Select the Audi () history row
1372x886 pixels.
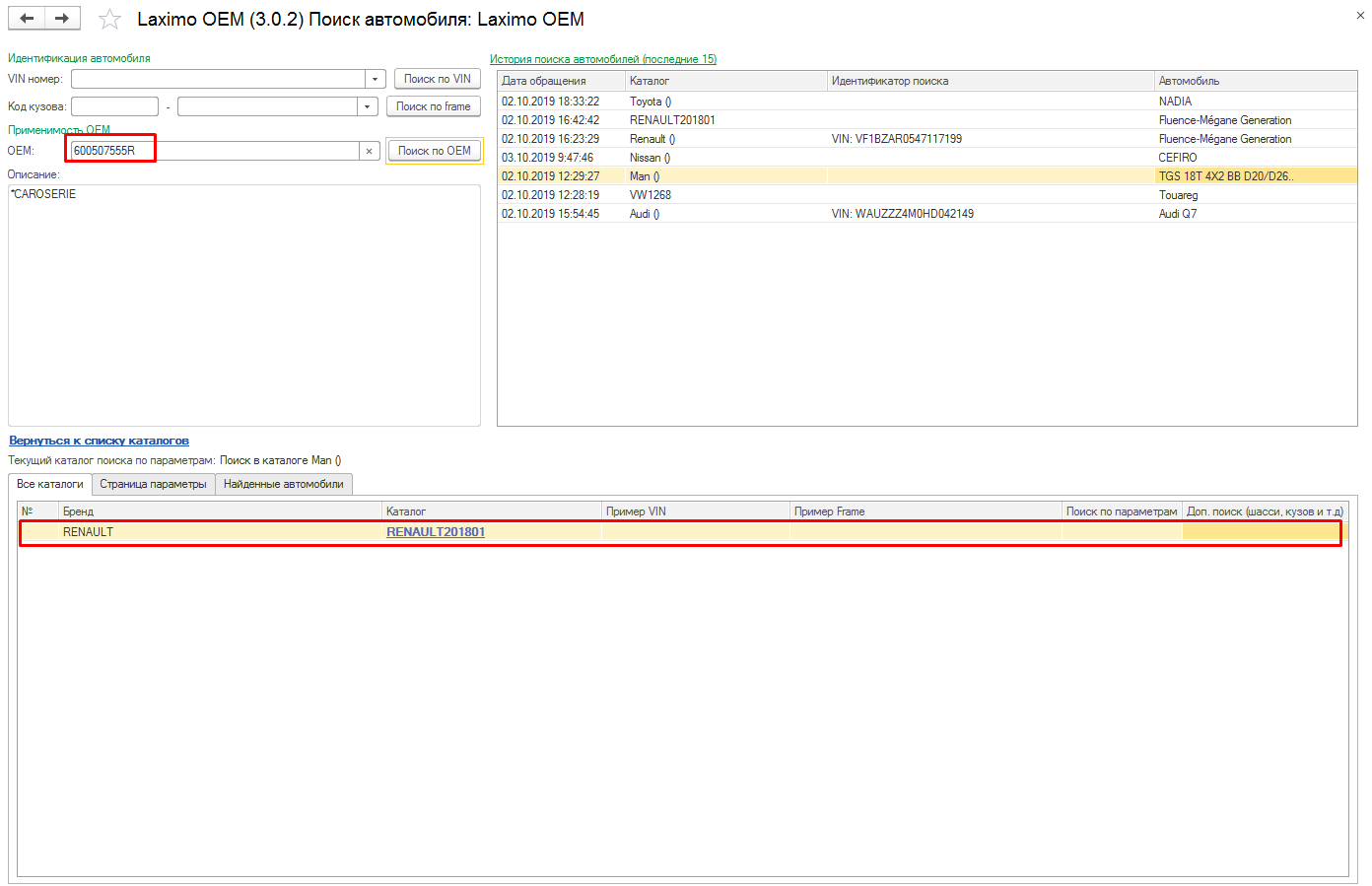[926, 214]
